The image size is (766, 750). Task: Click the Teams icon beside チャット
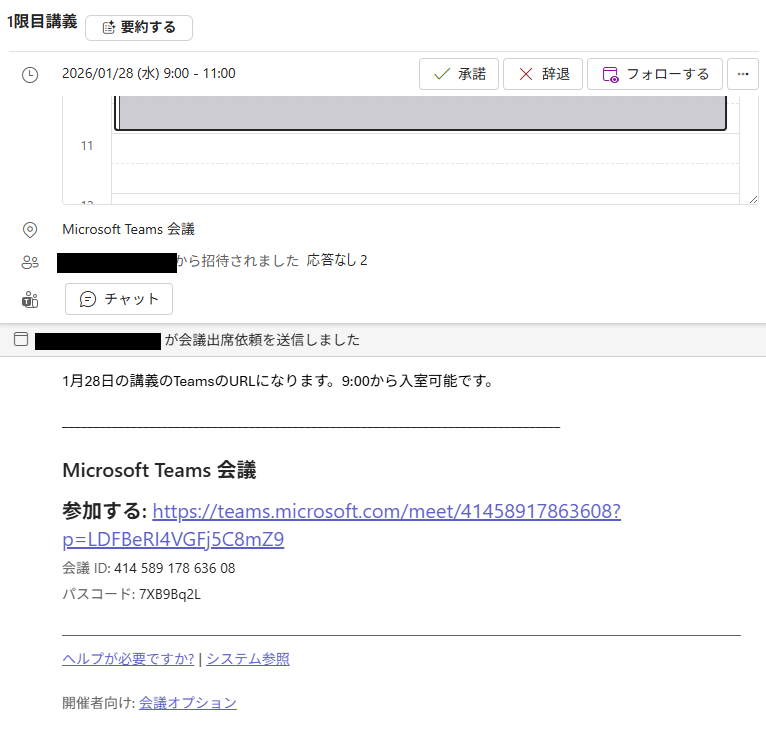coord(30,299)
